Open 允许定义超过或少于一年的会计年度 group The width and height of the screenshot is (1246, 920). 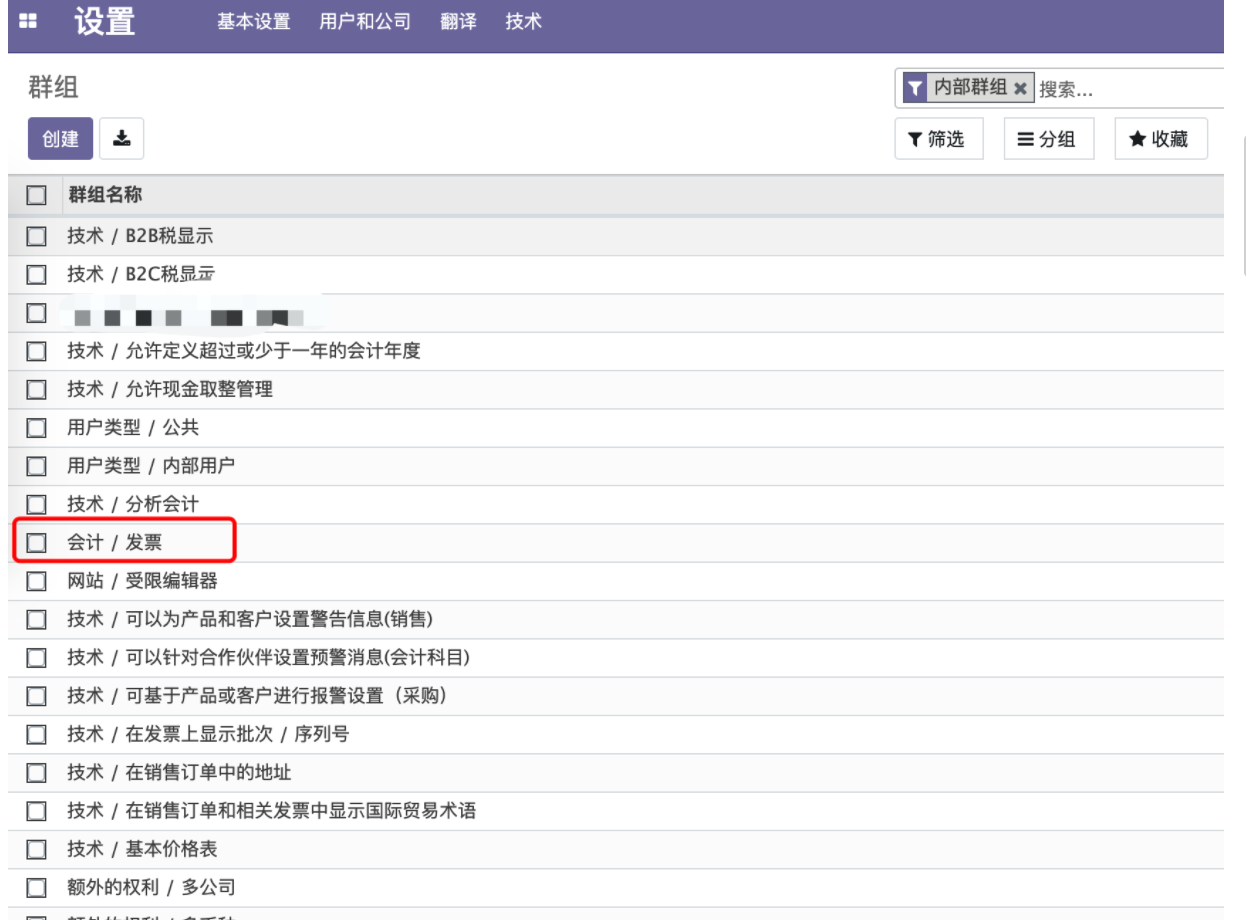click(243, 351)
